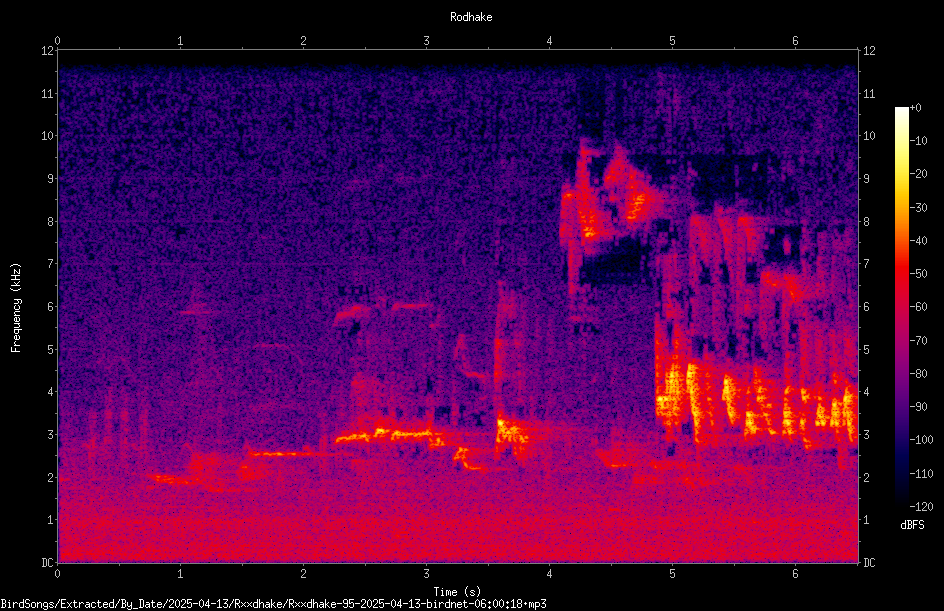Click the Rodhake title at top
The width and height of the screenshot is (944, 611).
471,17
